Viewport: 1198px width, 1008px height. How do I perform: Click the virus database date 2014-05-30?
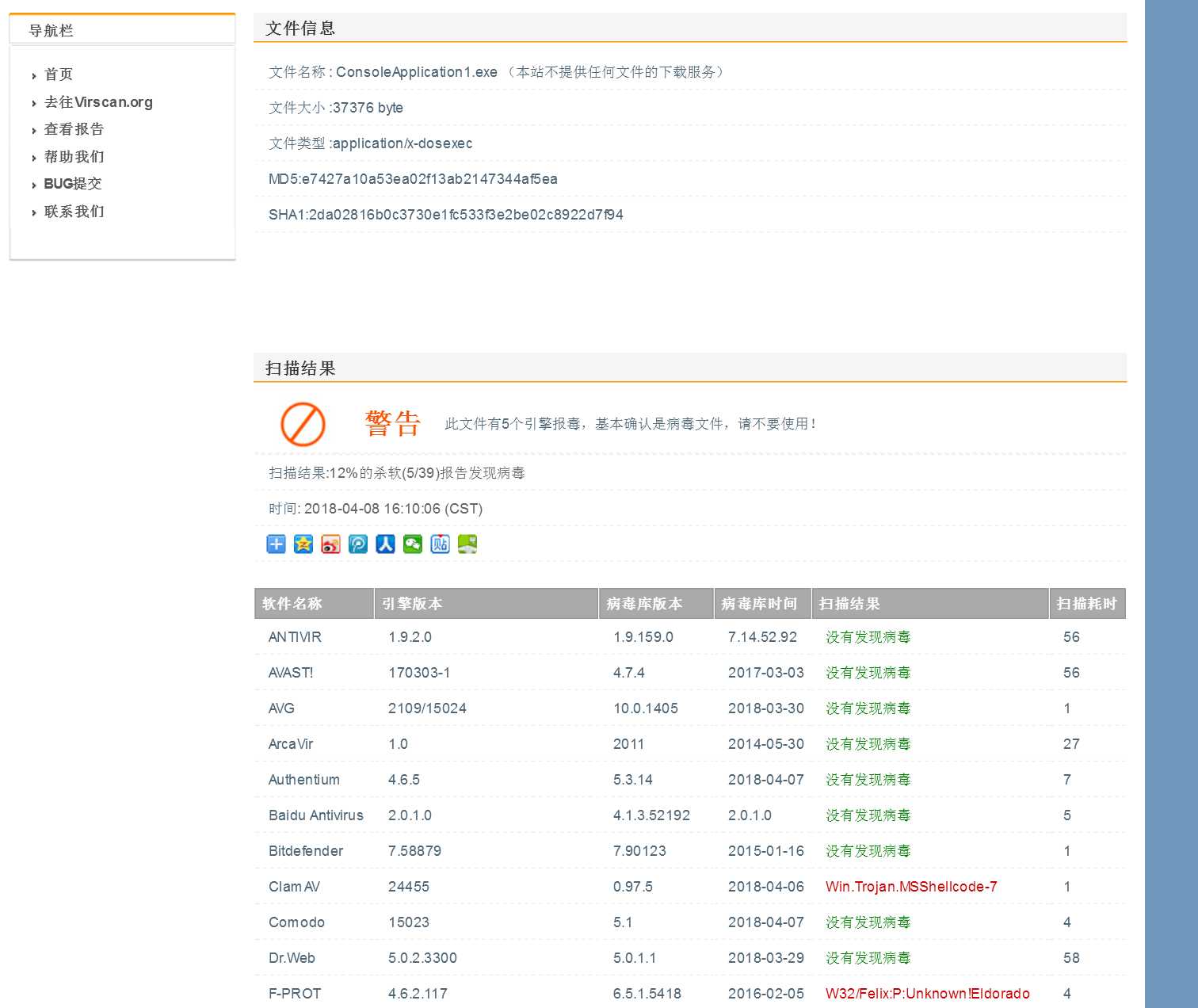click(766, 744)
